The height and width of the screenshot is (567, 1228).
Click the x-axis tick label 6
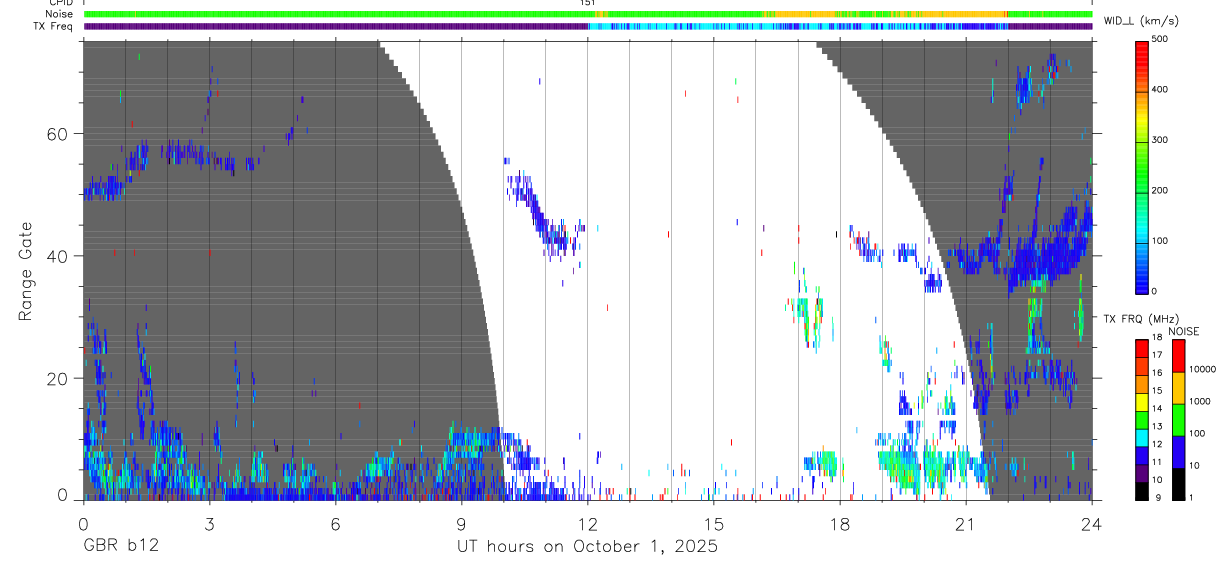[335, 524]
